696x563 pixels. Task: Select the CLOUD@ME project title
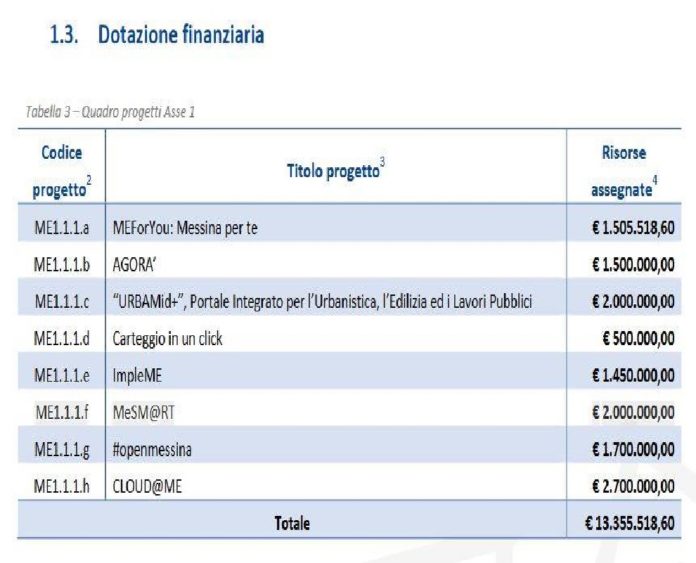[x=148, y=487]
